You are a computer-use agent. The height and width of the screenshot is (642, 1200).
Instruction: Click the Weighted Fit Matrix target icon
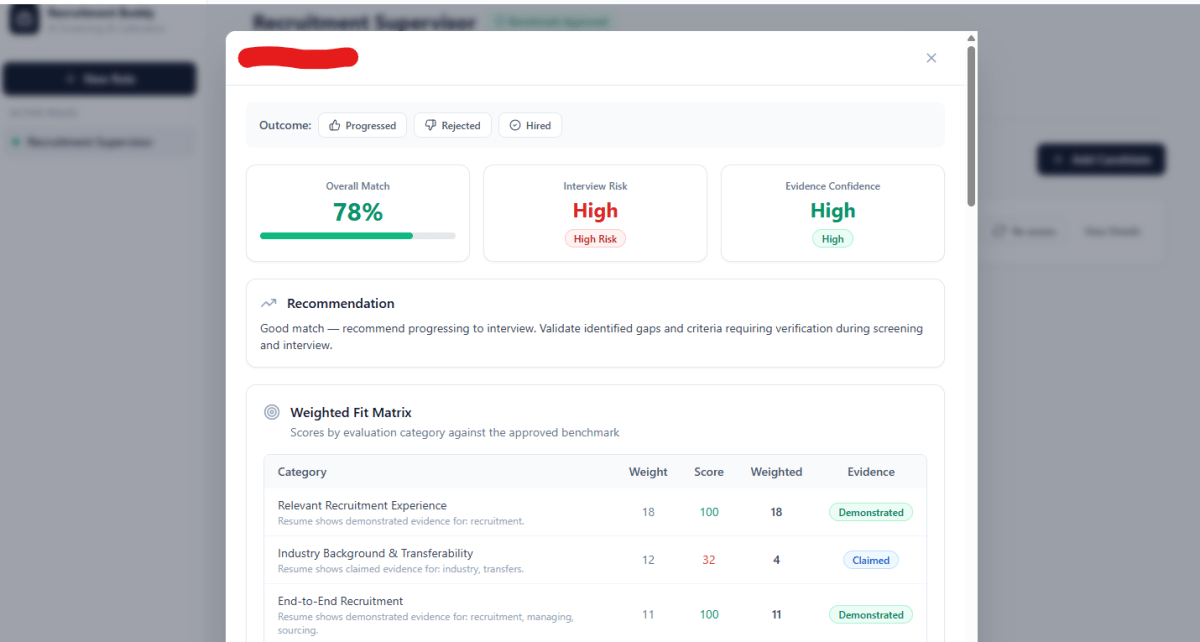point(271,412)
